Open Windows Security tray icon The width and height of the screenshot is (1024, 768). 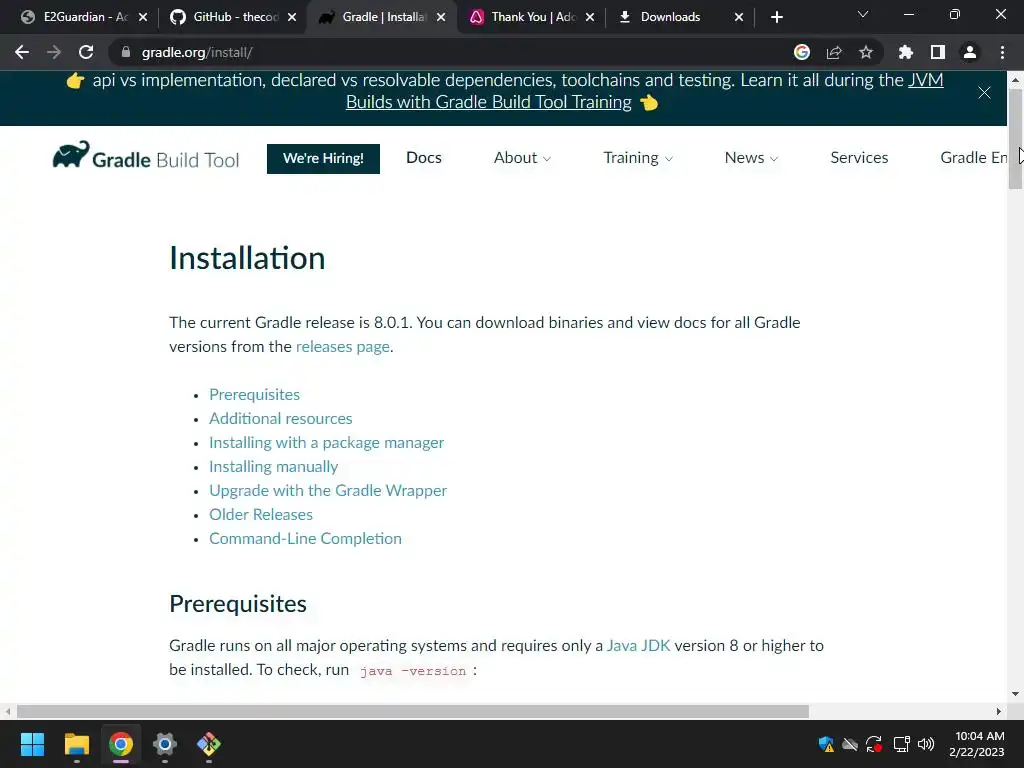coord(826,744)
